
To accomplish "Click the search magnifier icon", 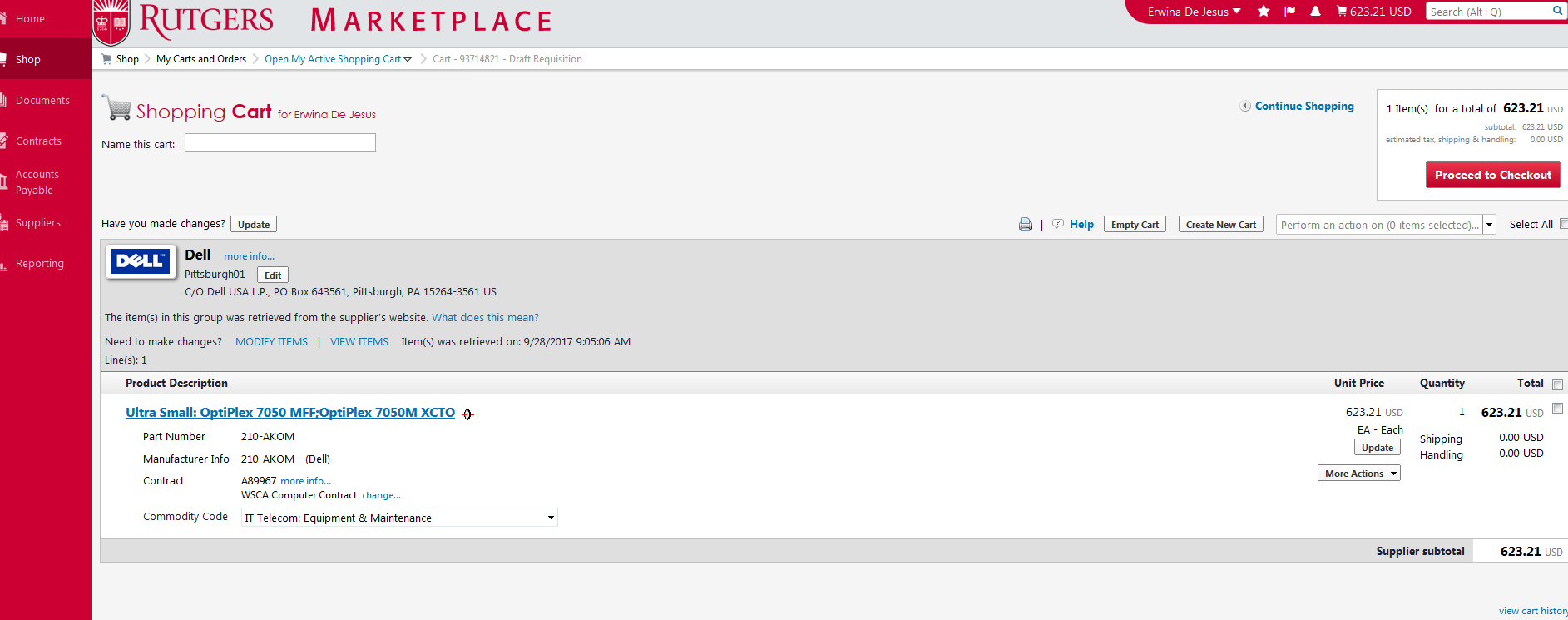I will (x=1557, y=11).
